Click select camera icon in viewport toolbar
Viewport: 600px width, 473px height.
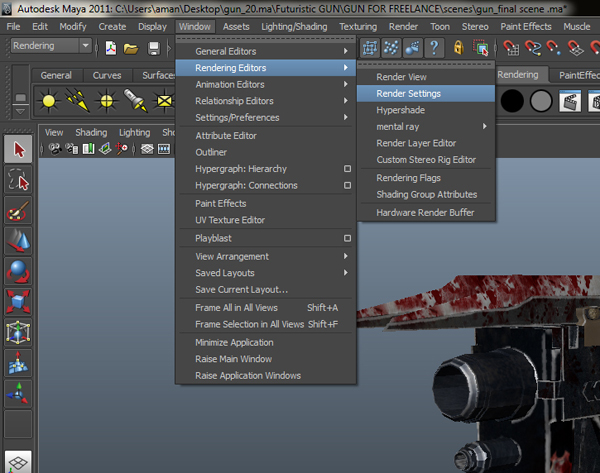pos(55,149)
